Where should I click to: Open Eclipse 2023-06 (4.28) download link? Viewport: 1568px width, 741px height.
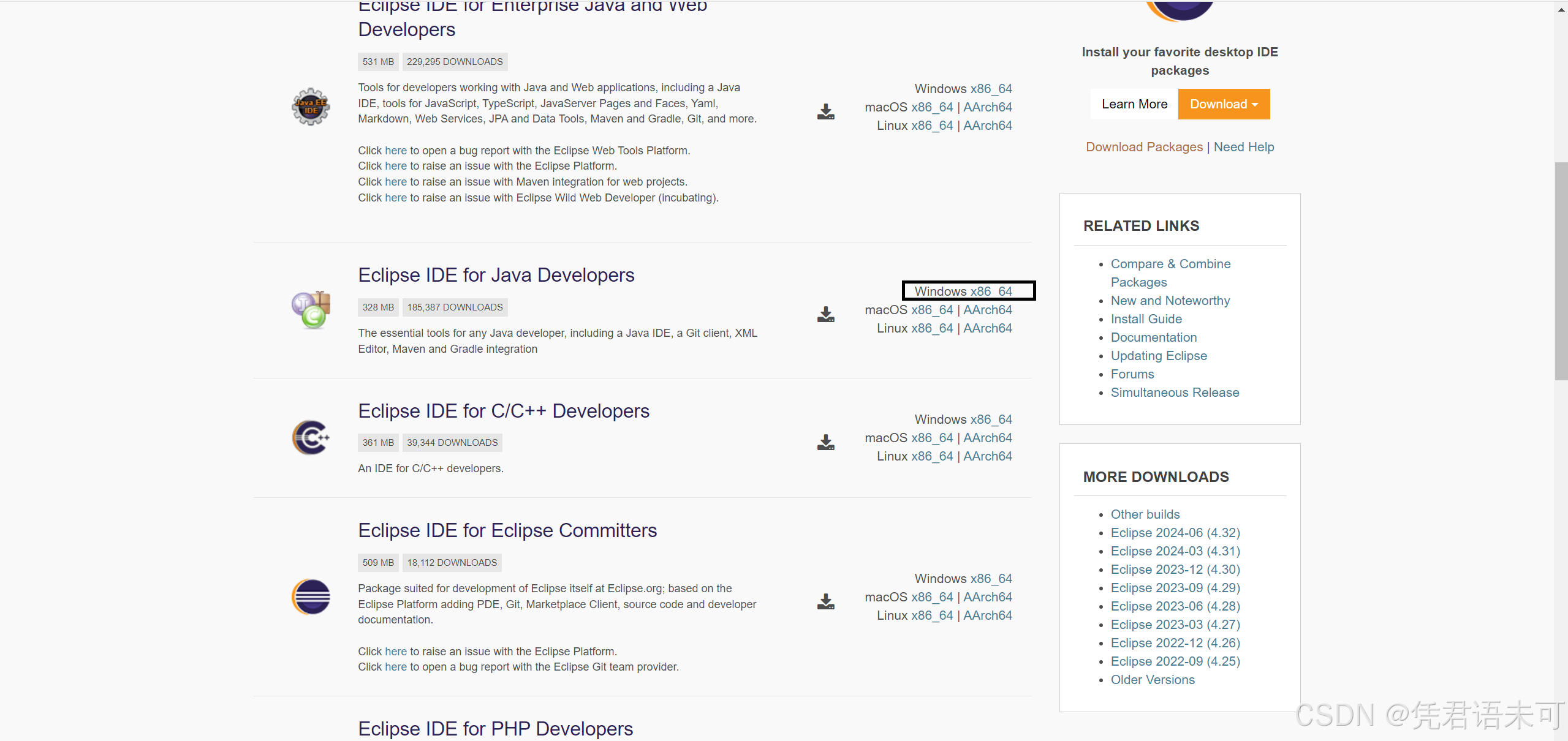(x=1175, y=606)
